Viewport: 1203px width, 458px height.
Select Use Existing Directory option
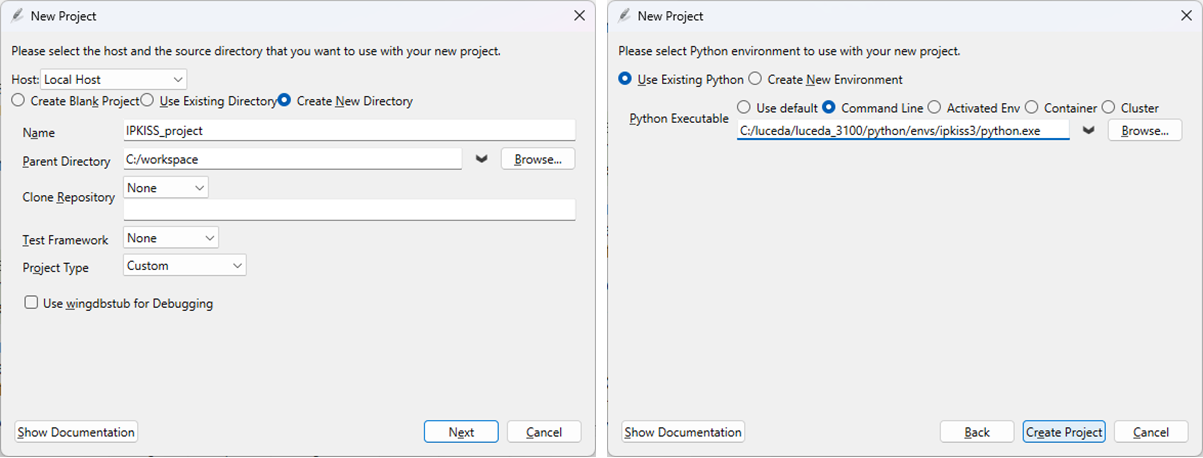point(147,101)
